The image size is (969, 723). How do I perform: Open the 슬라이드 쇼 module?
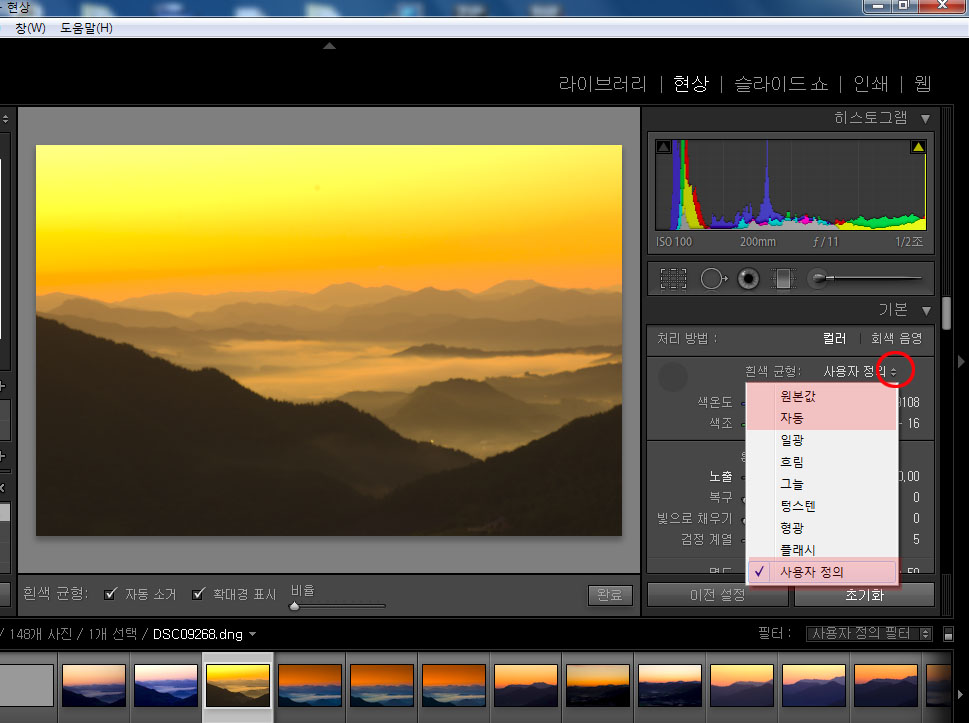tap(781, 84)
